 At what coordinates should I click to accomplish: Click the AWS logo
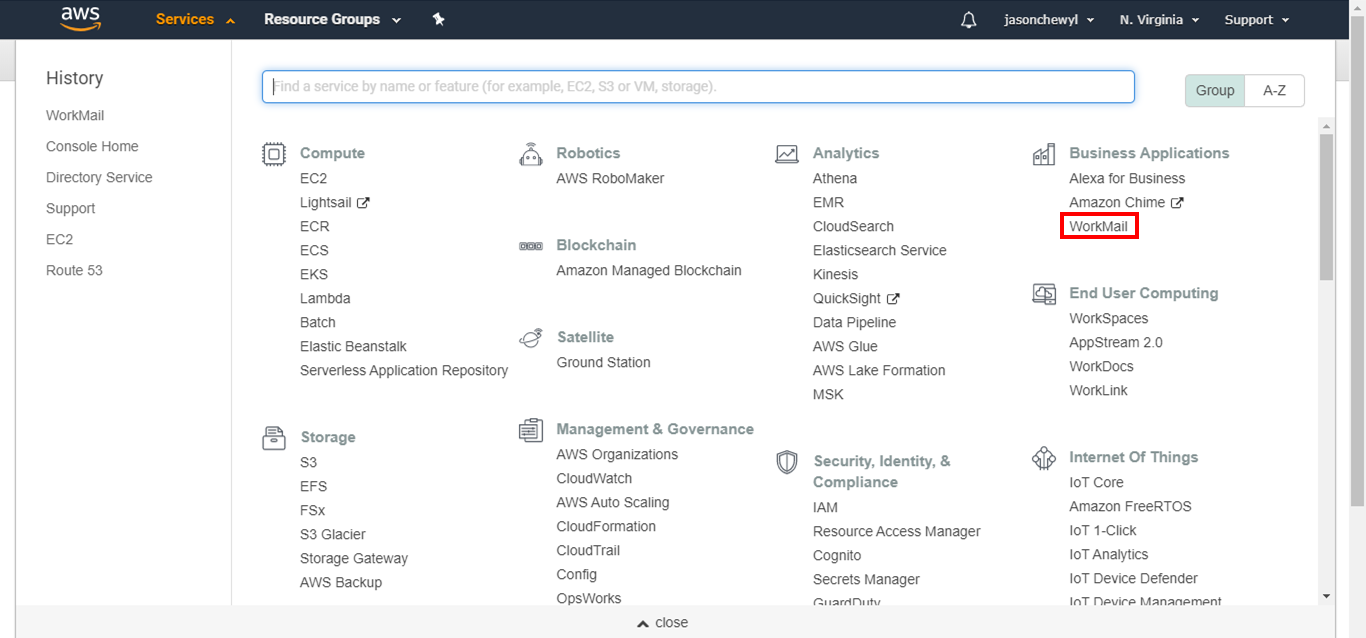pyautogui.click(x=80, y=19)
